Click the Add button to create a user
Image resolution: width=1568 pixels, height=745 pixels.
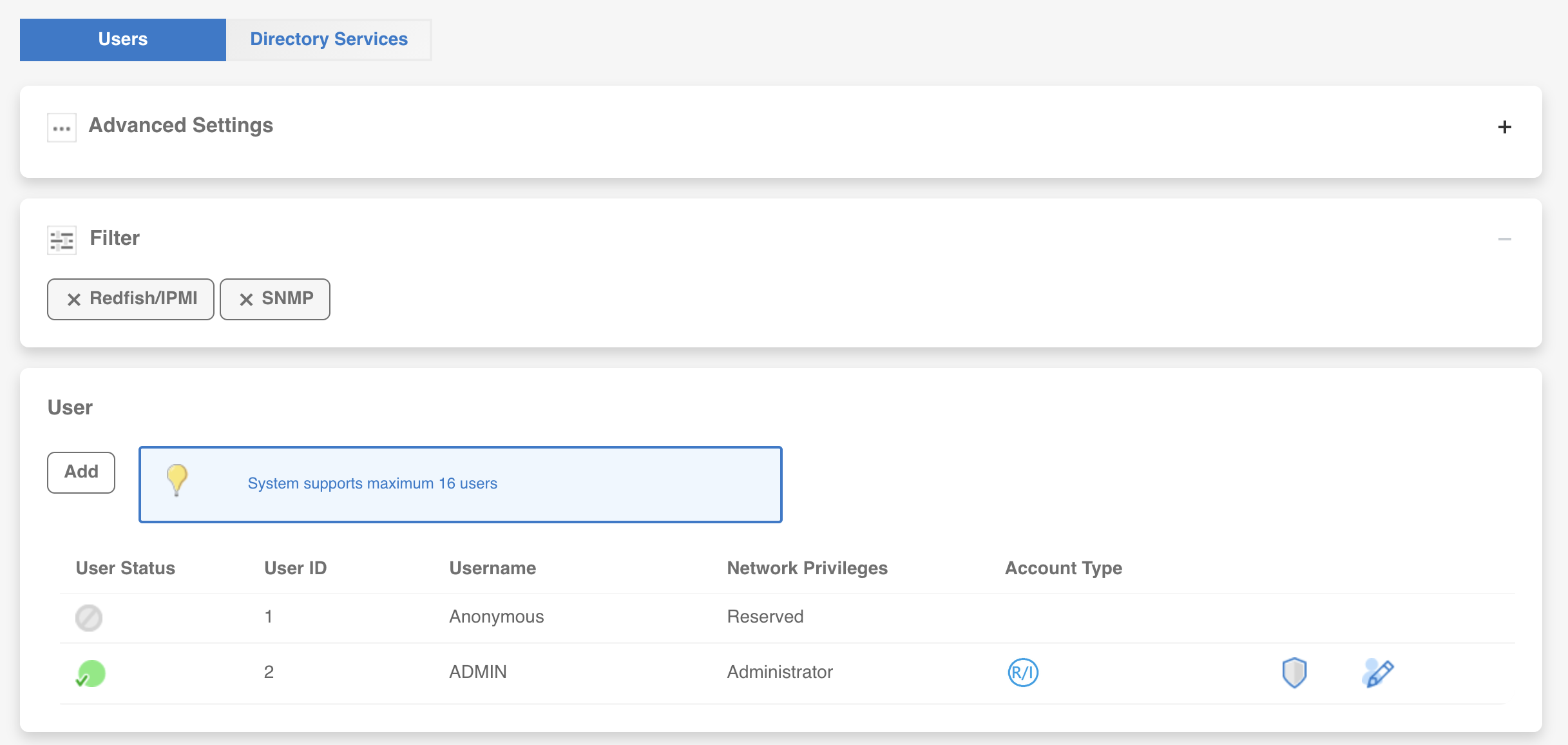tap(81, 472)
